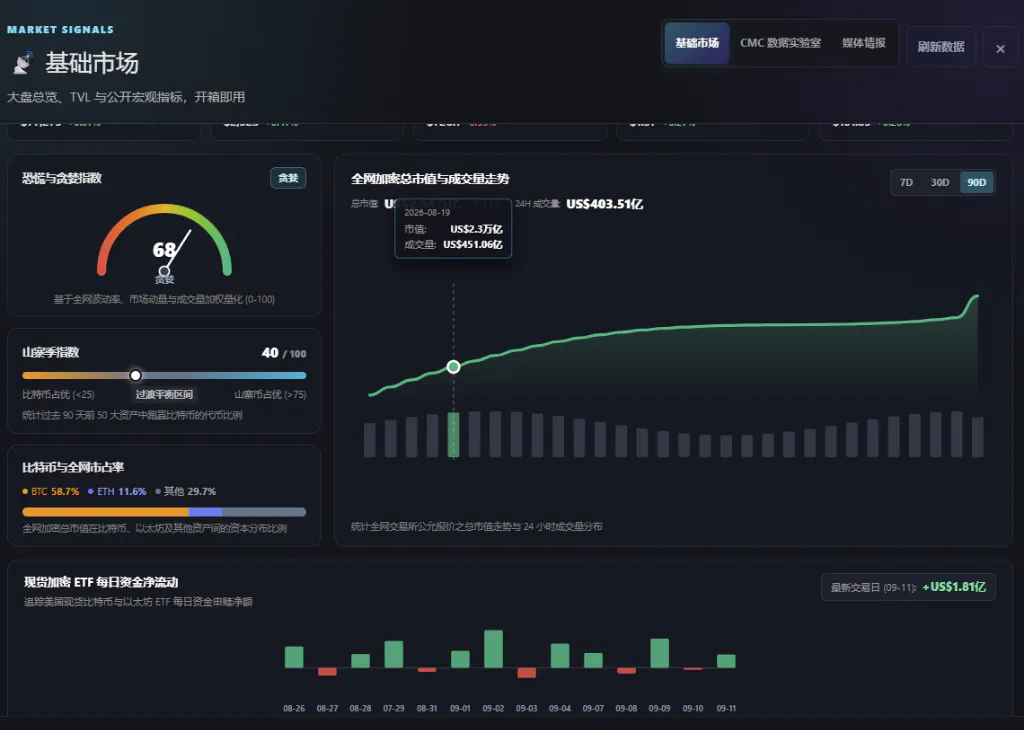1024x730 pixels.
Task: Click the "40 / 100" altcoin index value
Action: pos(284,353)
